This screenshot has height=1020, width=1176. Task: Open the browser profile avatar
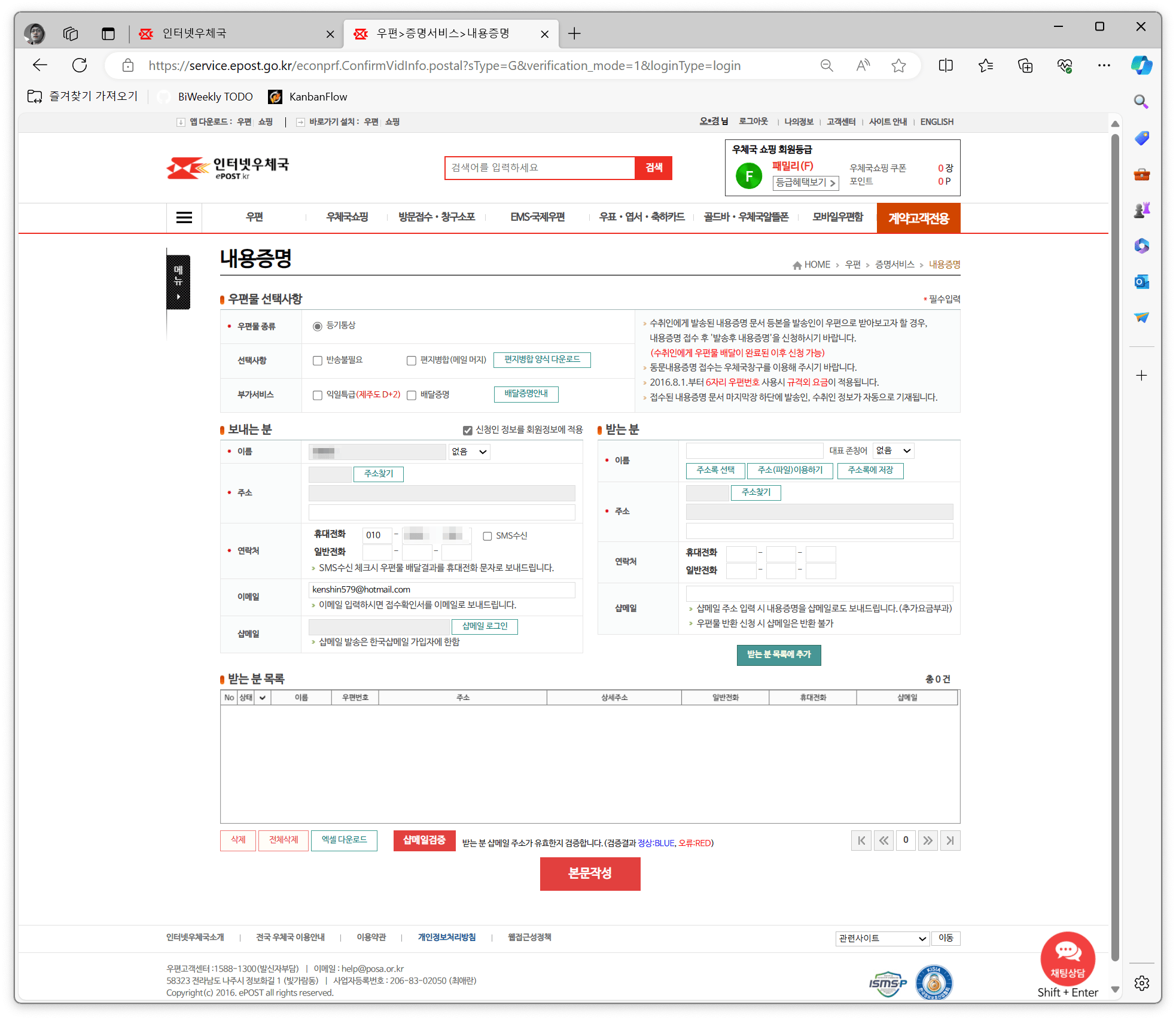coord(35,34)
